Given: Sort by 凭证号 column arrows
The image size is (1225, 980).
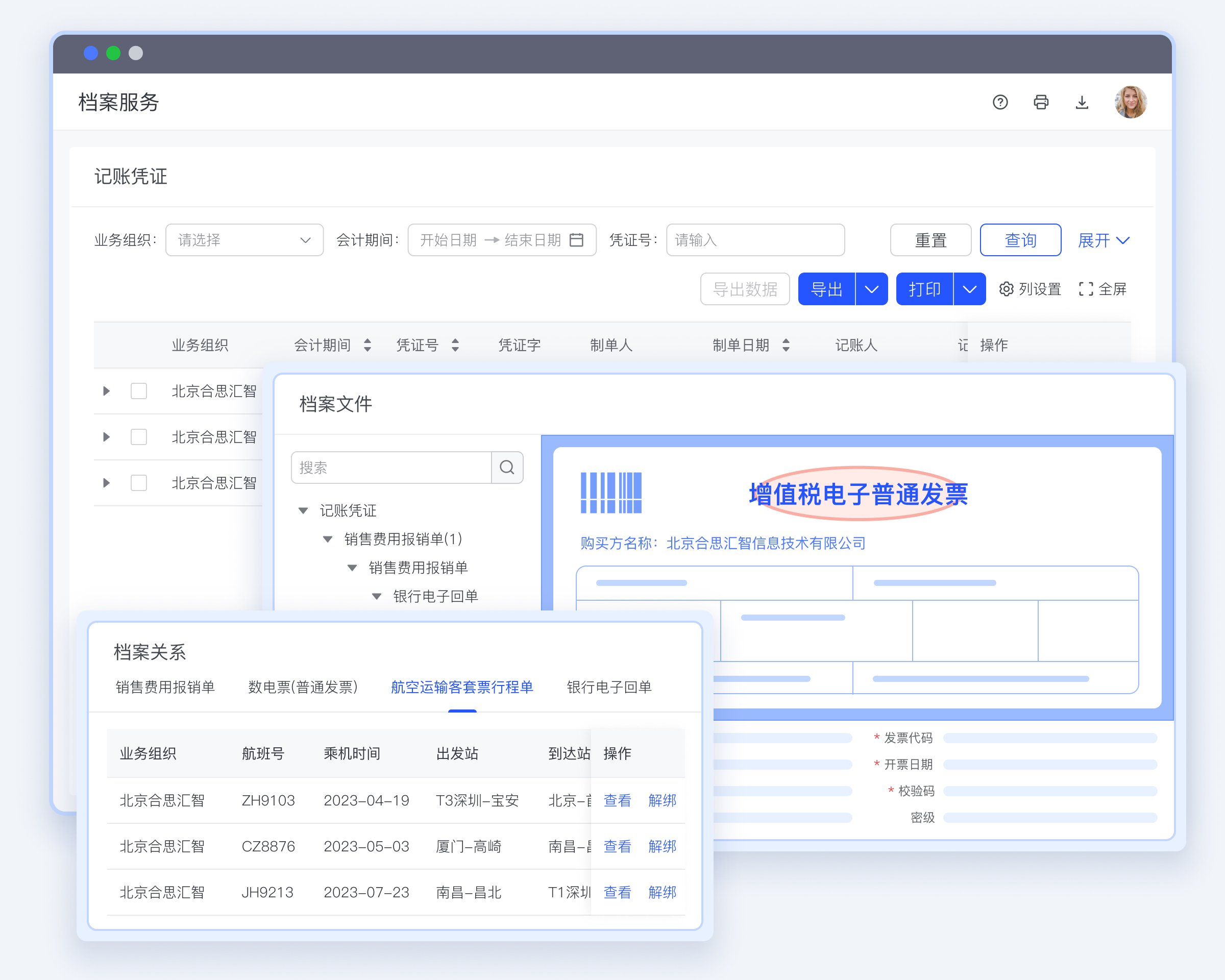Looking at the screenshot, I should 455,345.
